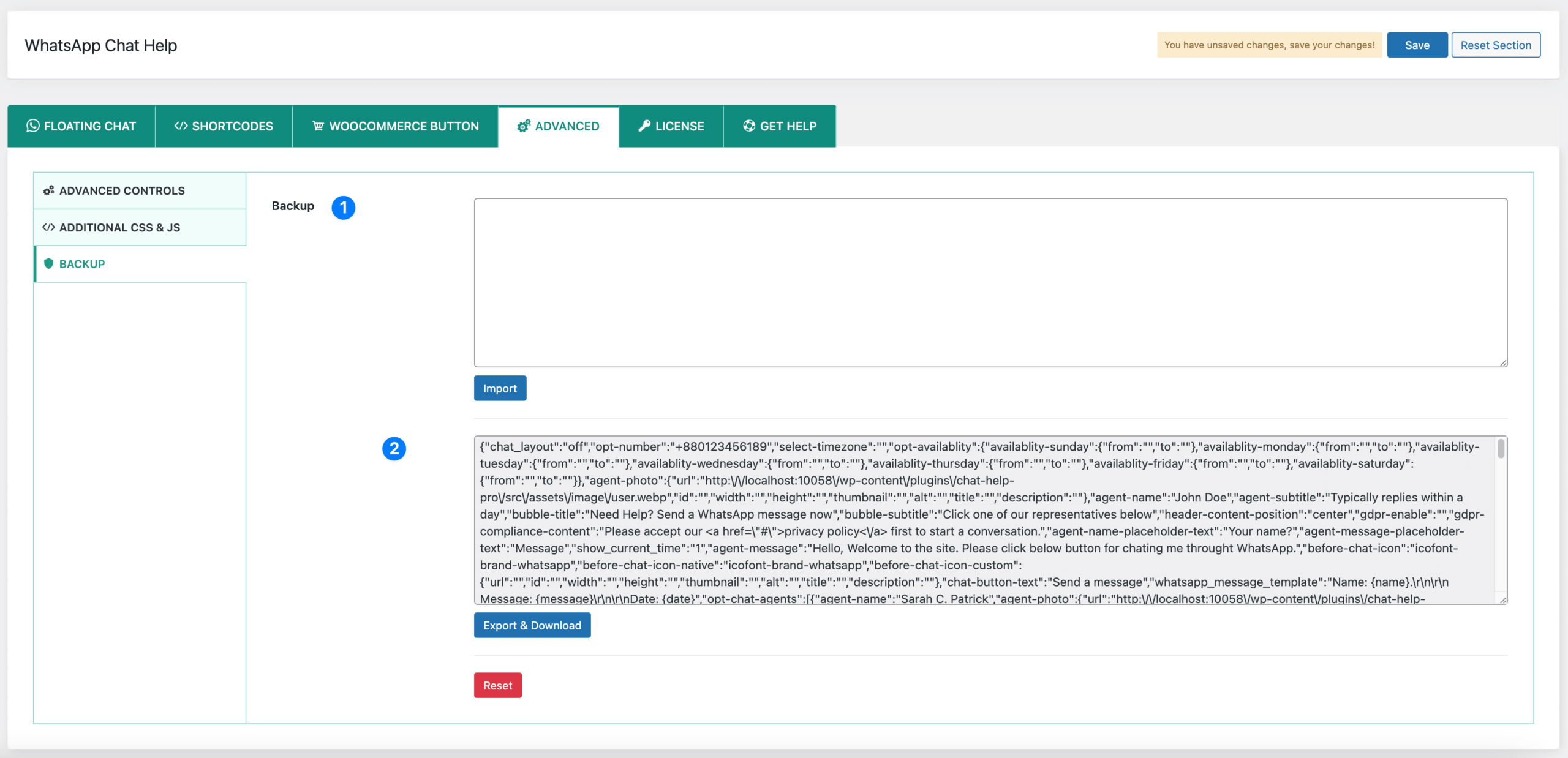This screenshot has height=758, width=1568.
Task: Click the gears icon beside Advanced Controls
Action: (48, 191)
